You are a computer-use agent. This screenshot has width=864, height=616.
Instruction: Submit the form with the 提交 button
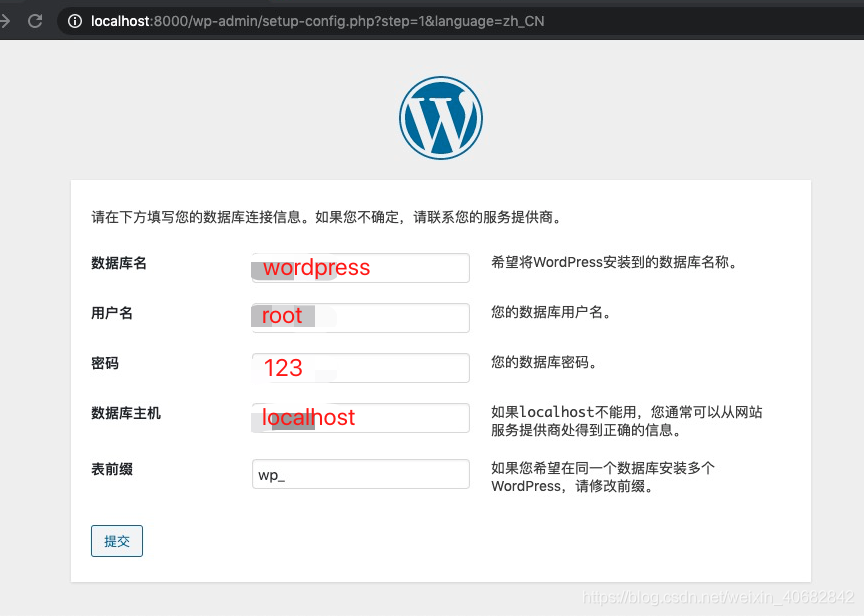pos(117,541)
